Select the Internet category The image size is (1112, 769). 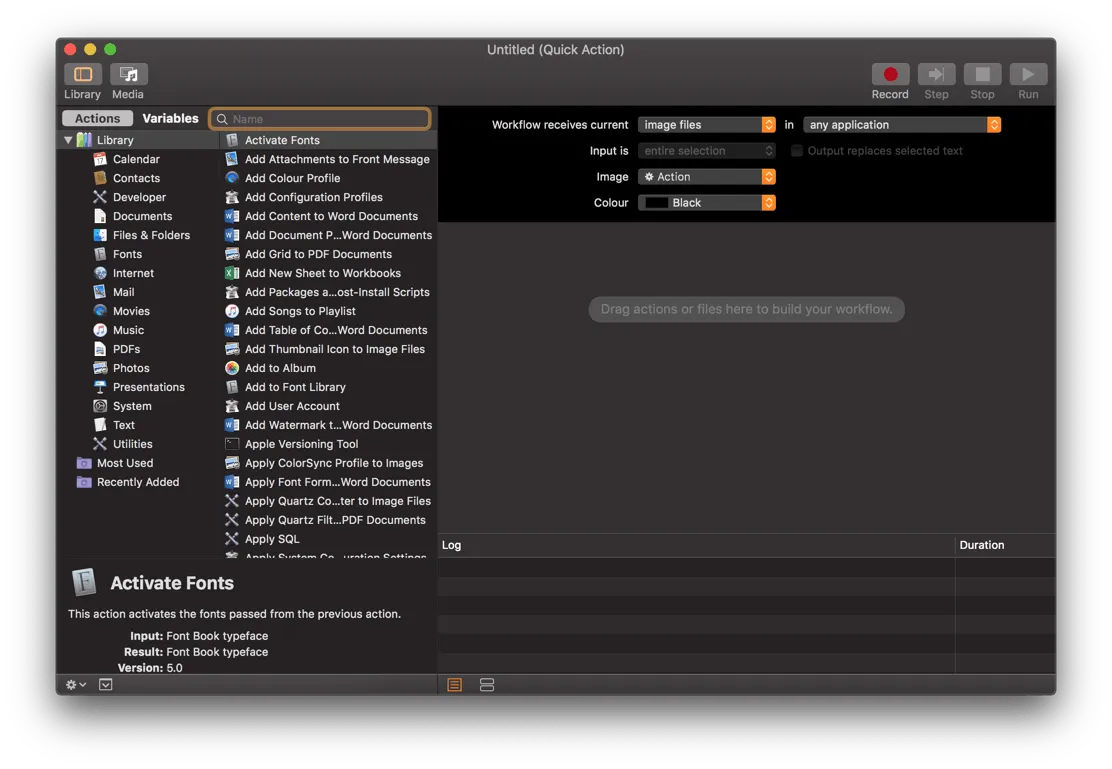(133, 273)
